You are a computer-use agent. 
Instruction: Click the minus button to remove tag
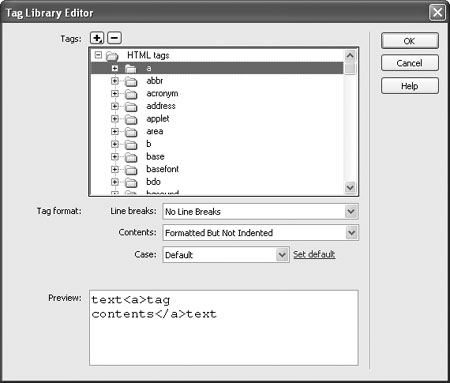tap(114, 38)
